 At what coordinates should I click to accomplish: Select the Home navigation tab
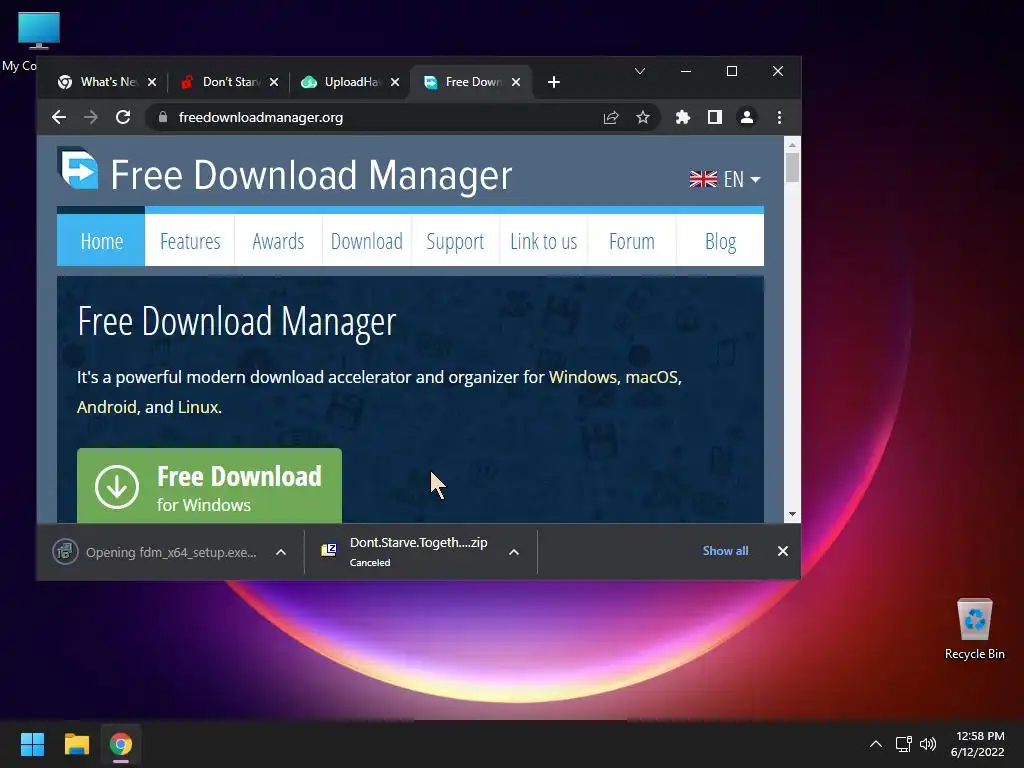point(101,241)
